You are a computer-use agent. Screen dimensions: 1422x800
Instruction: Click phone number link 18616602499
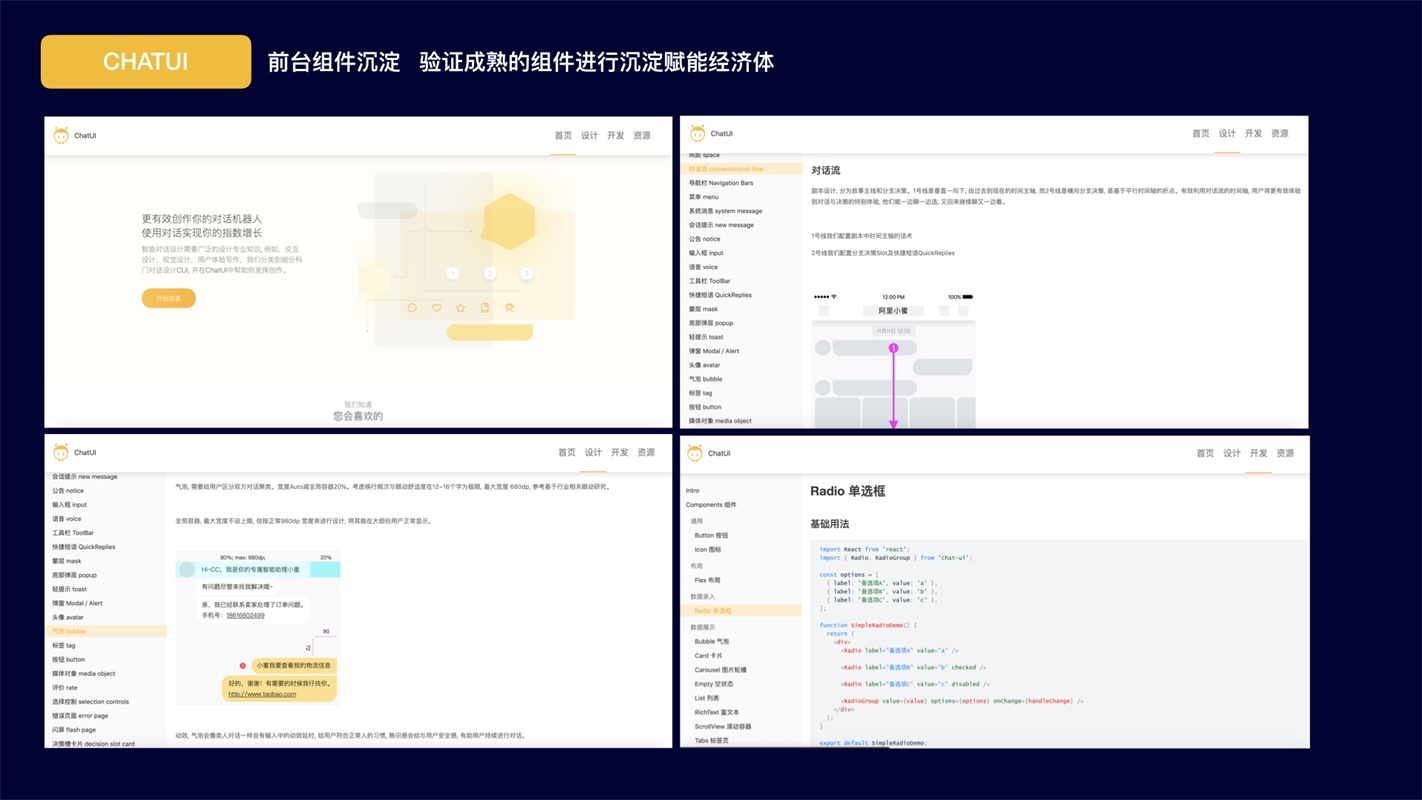tap(245, 615)
